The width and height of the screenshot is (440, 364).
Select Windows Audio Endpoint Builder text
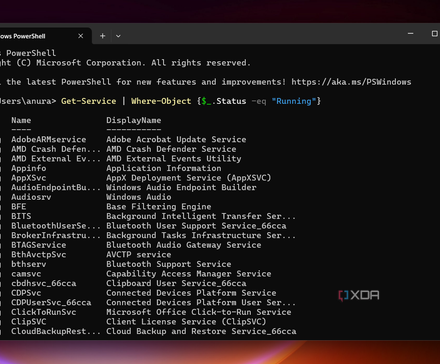[x=181, y=187]
